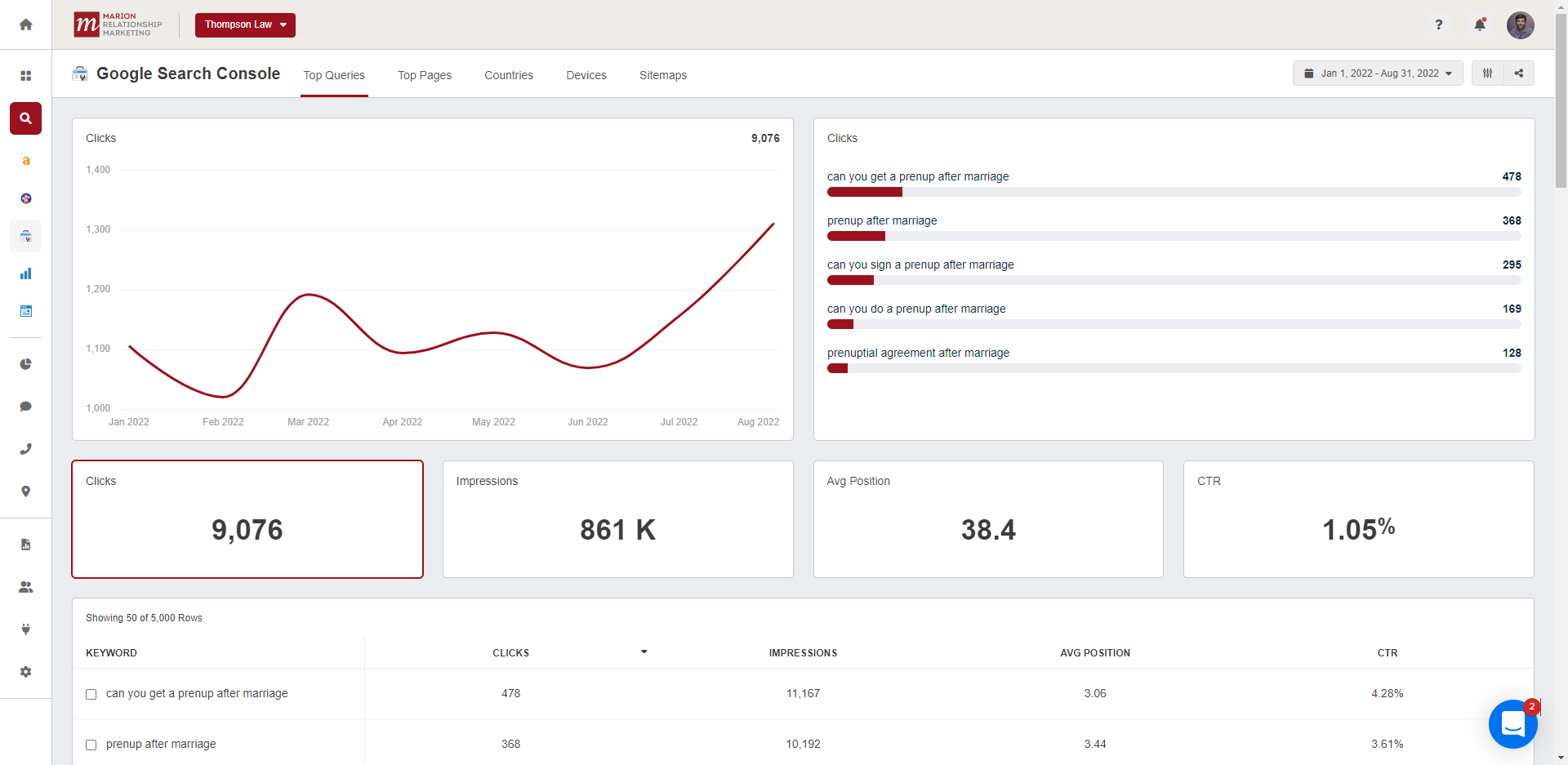Check the 'can you get a prenup after marriage' row
Viewport: 1568px width, 765px height.
pos(91,694)
